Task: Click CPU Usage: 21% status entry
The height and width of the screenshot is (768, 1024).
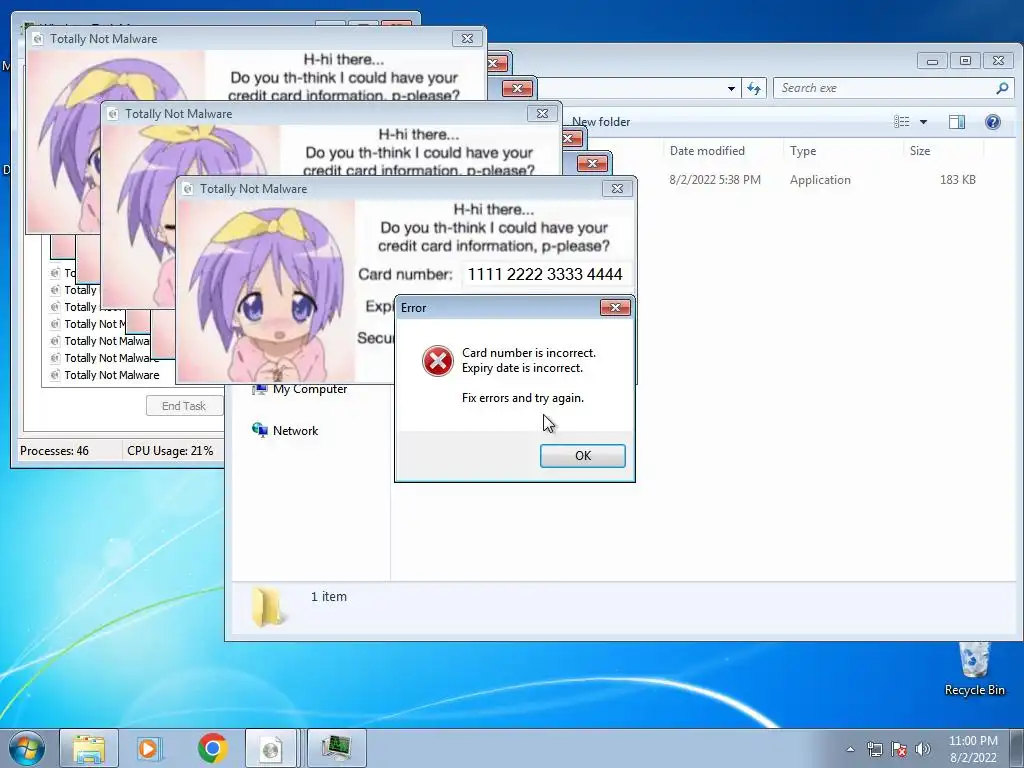Action: [x=170, y=451]
